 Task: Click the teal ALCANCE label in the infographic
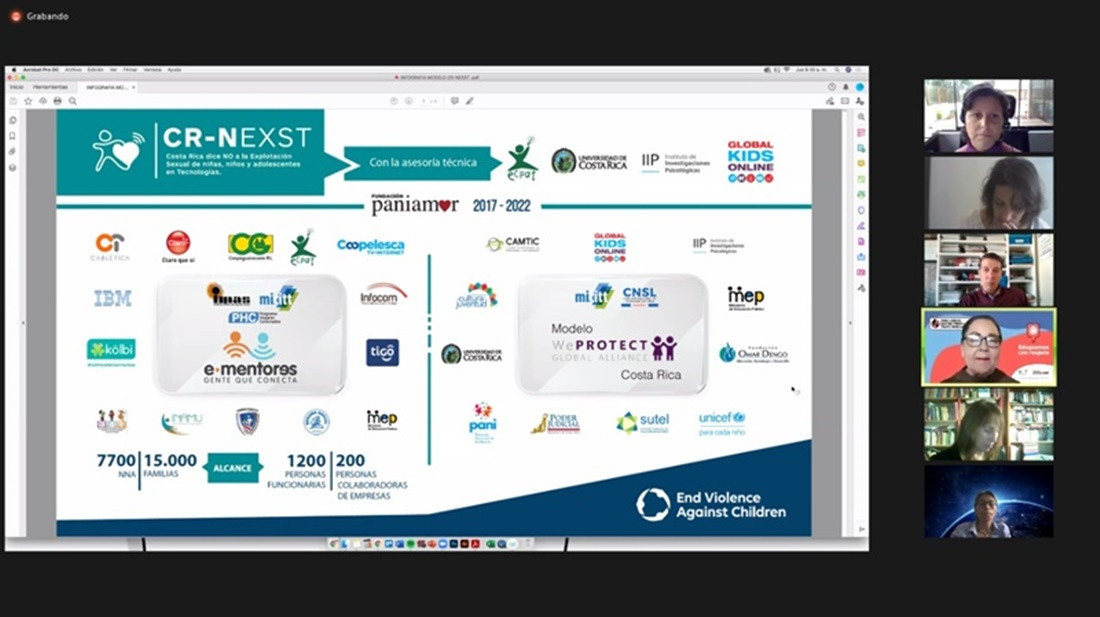click(x=232, y=468)
